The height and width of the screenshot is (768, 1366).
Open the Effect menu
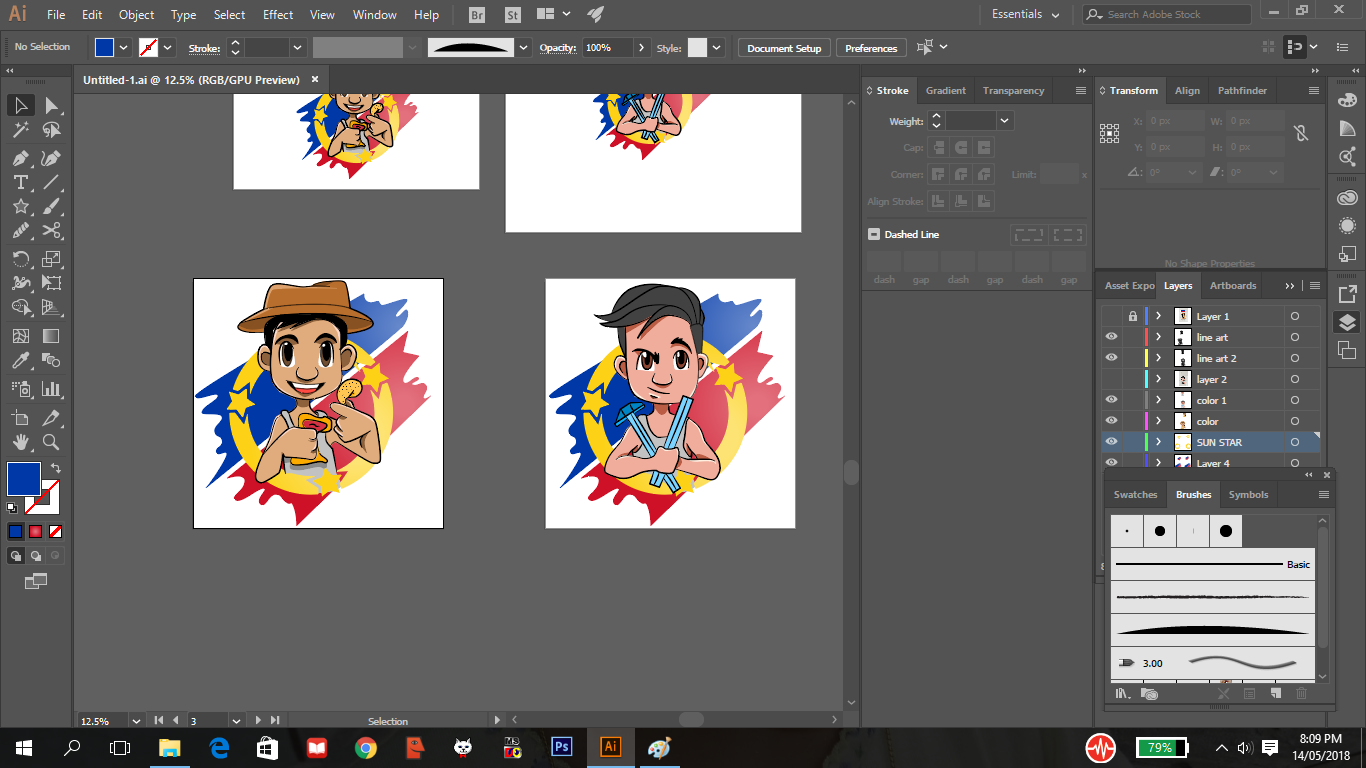[x=278, y=15]
